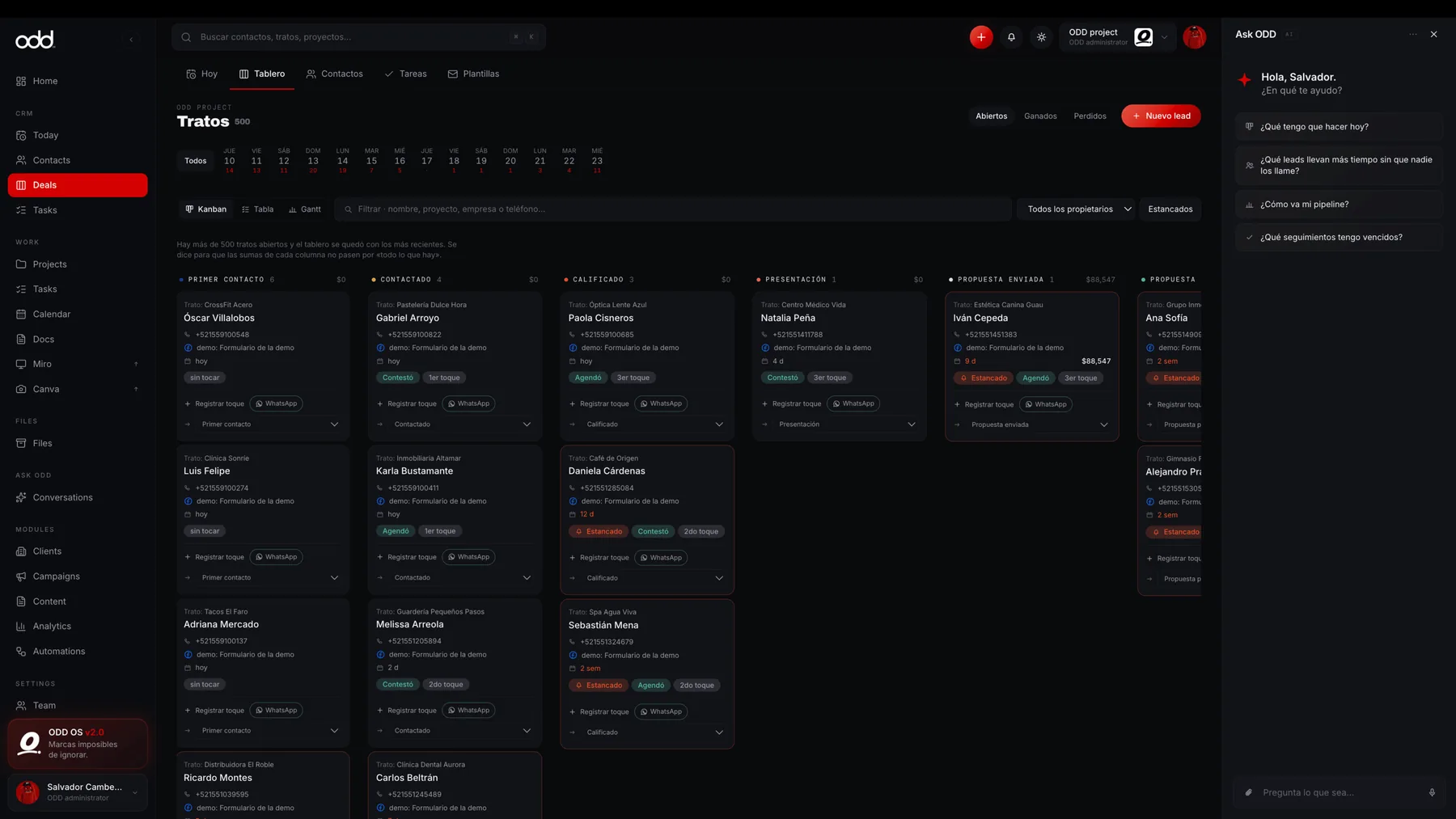Click the user avatar in the top bar
1456x819 pixels.
pyautogui.click(x=1194, y=37)
